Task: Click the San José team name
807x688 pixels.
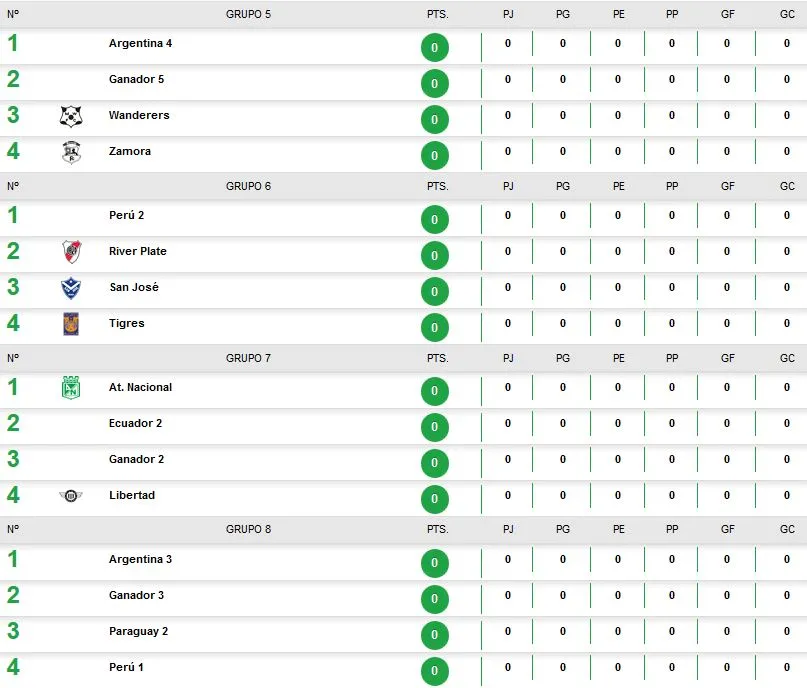Action: [134, 288]
